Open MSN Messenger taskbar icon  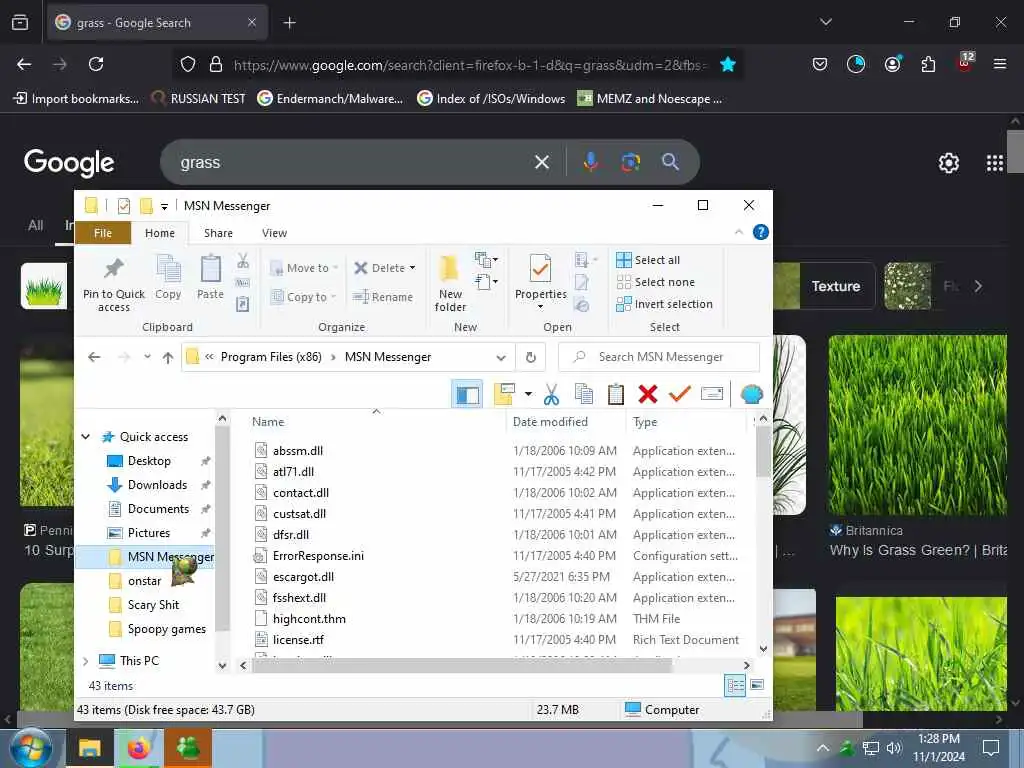(187, 748)
